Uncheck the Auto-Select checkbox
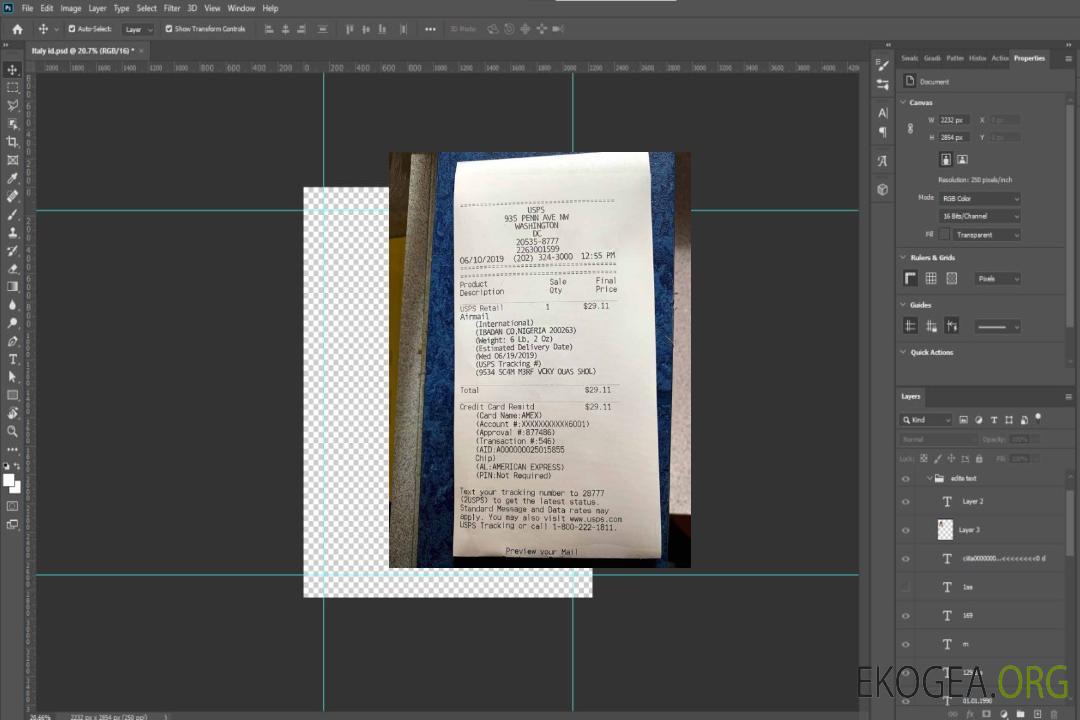Screen dimensions: 1080x720 (71, 29)
